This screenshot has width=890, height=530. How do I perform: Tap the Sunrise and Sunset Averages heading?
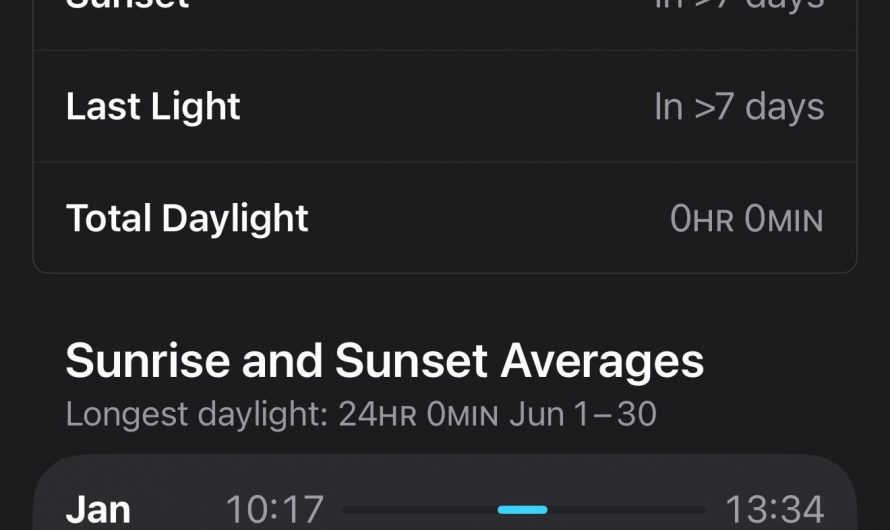tap(385, 361)
